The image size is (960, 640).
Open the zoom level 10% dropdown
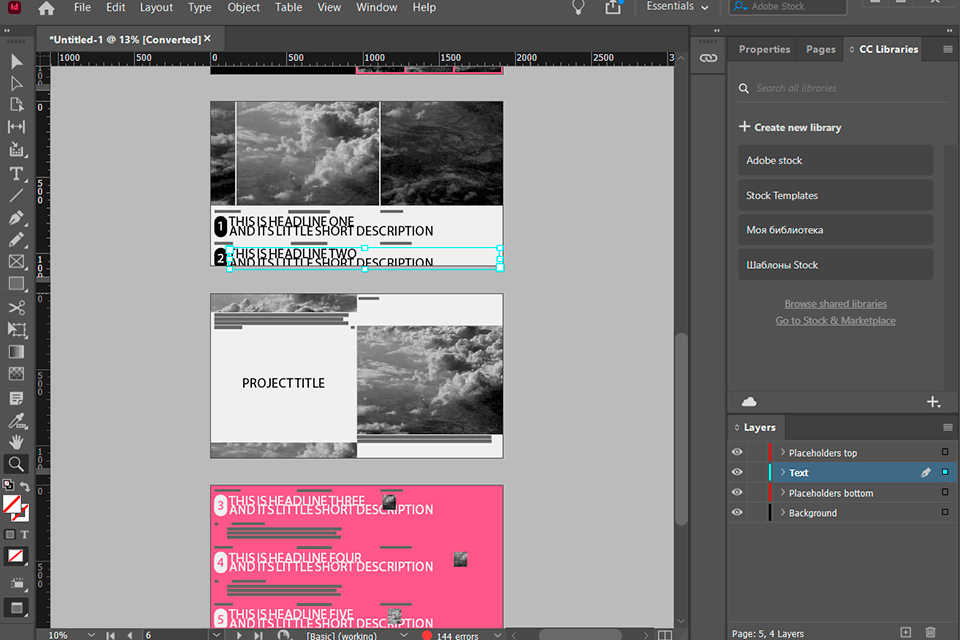point(91,634)
